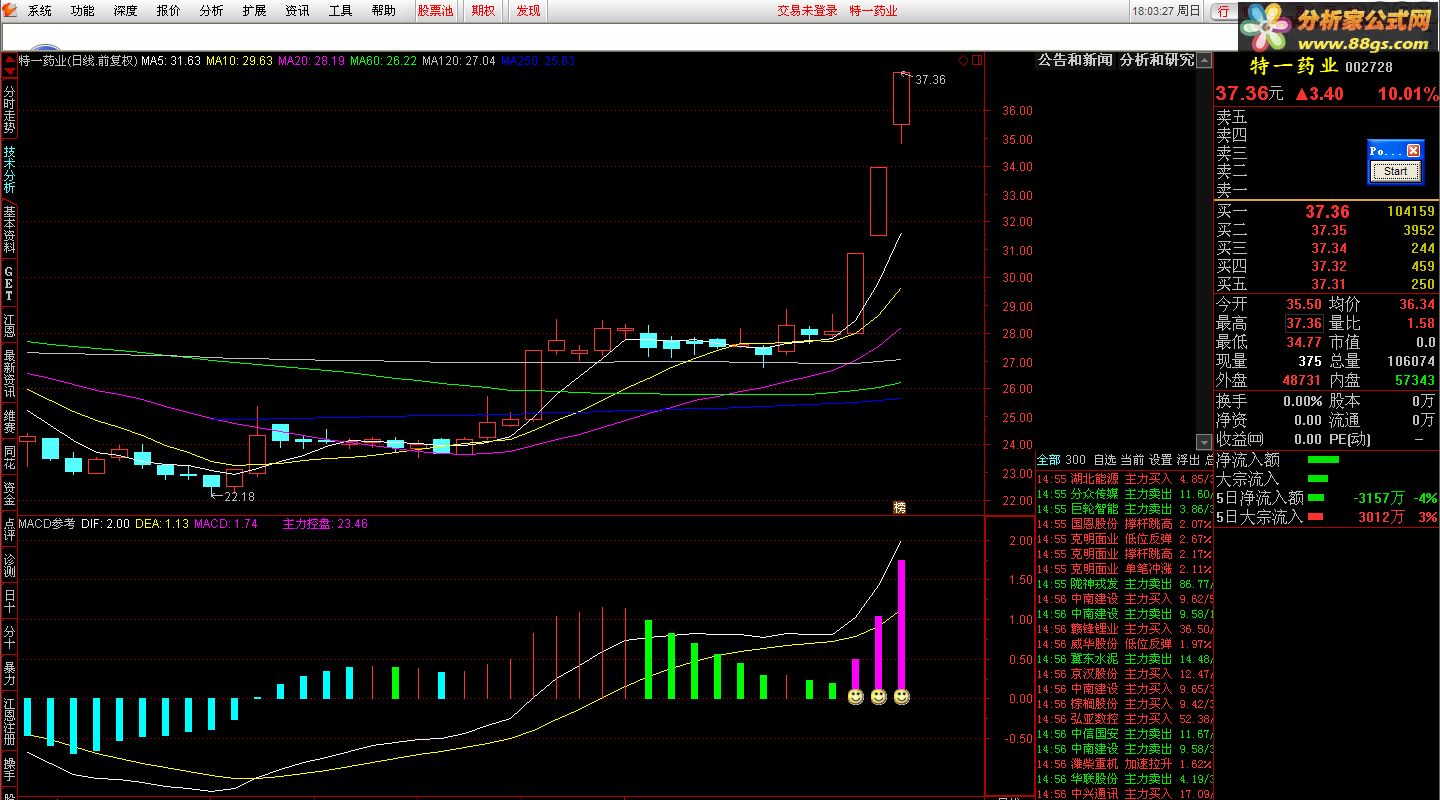Open the 江恩注册 side tab
The image size is (1440, 800).
tap(9, 722)
